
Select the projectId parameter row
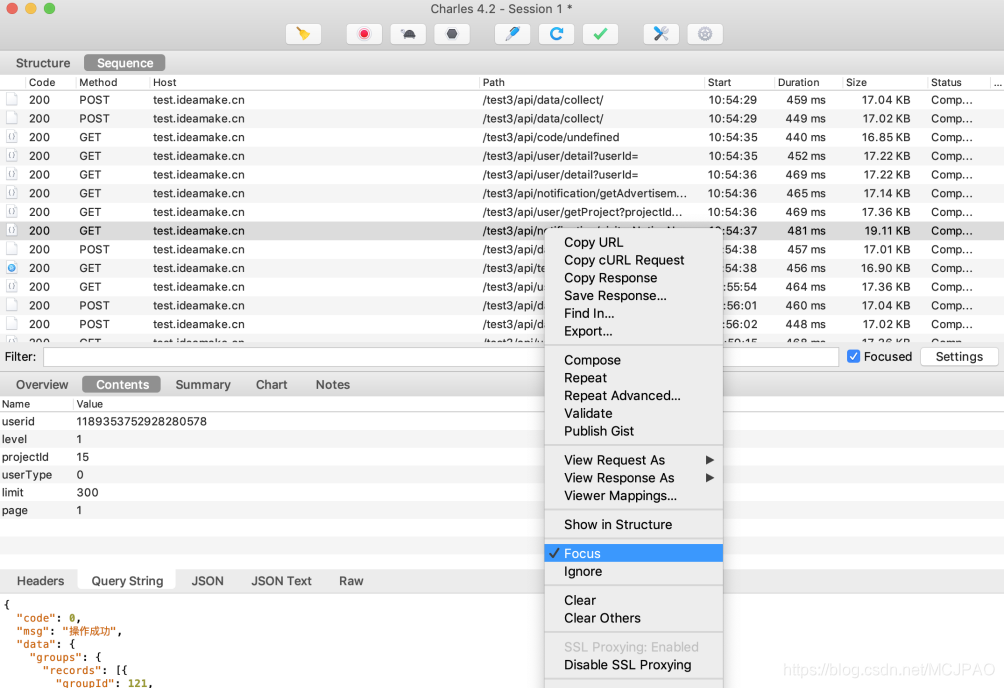coord(272,457)
